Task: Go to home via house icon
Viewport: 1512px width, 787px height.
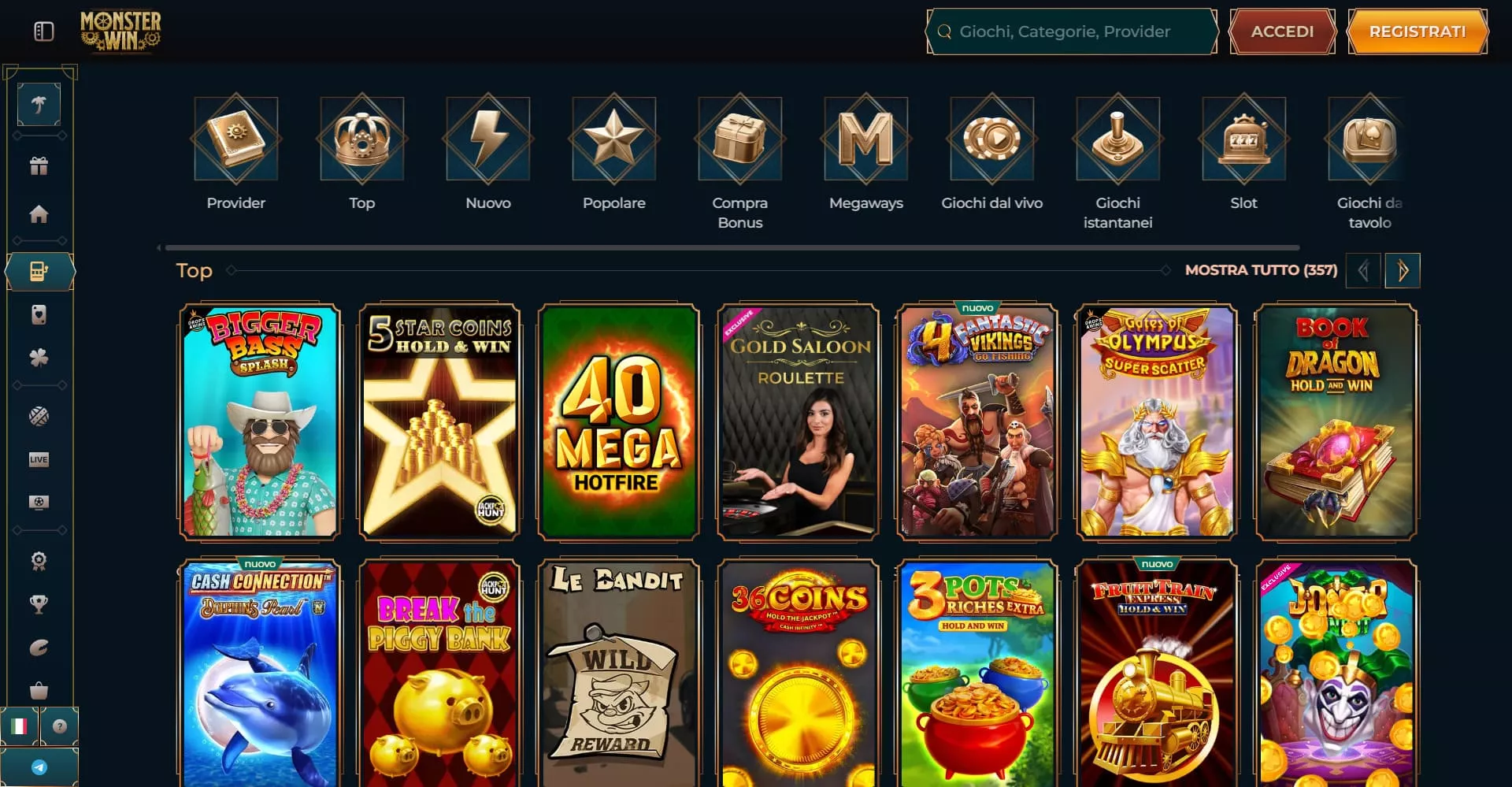Action: (39, 213)
